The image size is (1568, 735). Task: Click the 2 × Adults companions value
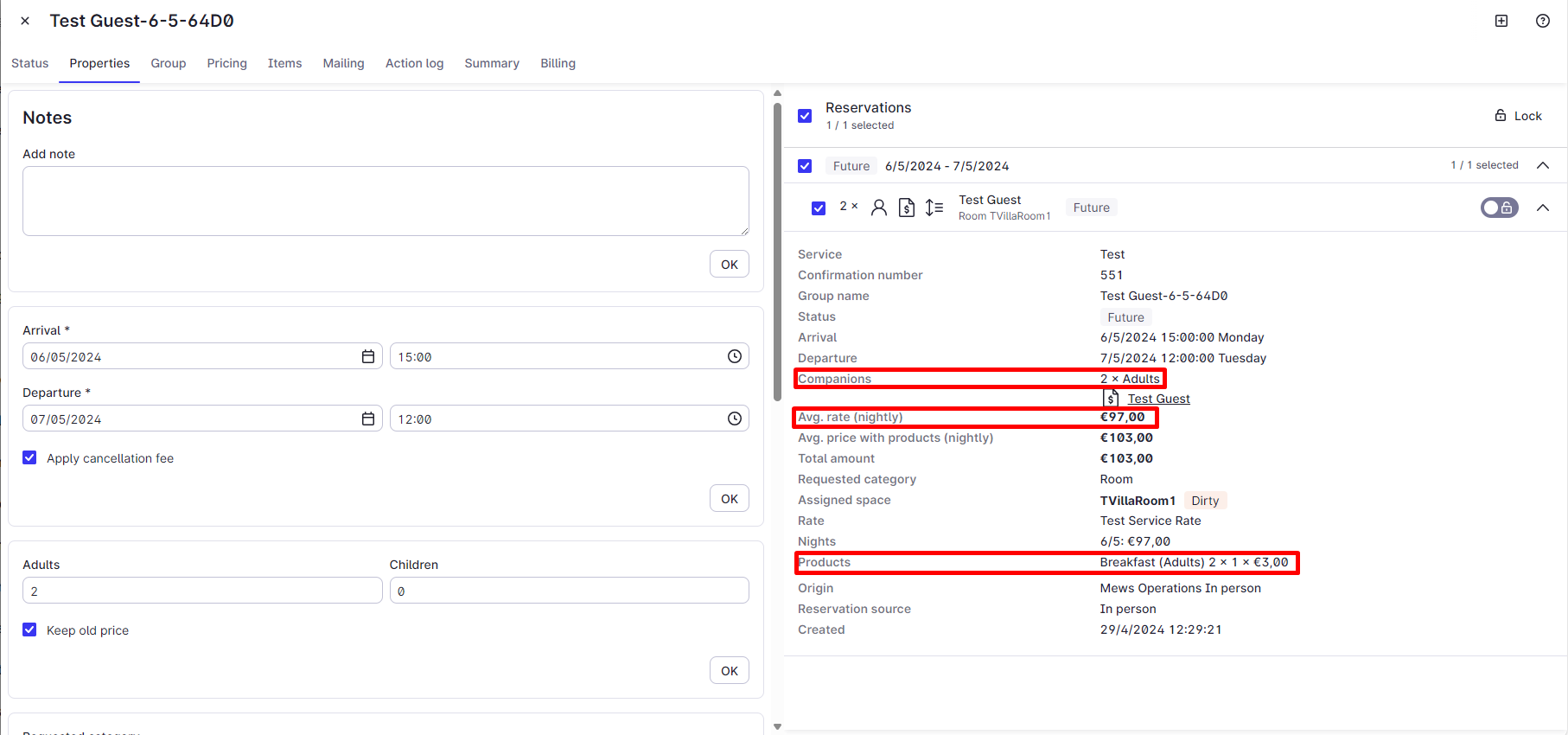pos(1130,379)
